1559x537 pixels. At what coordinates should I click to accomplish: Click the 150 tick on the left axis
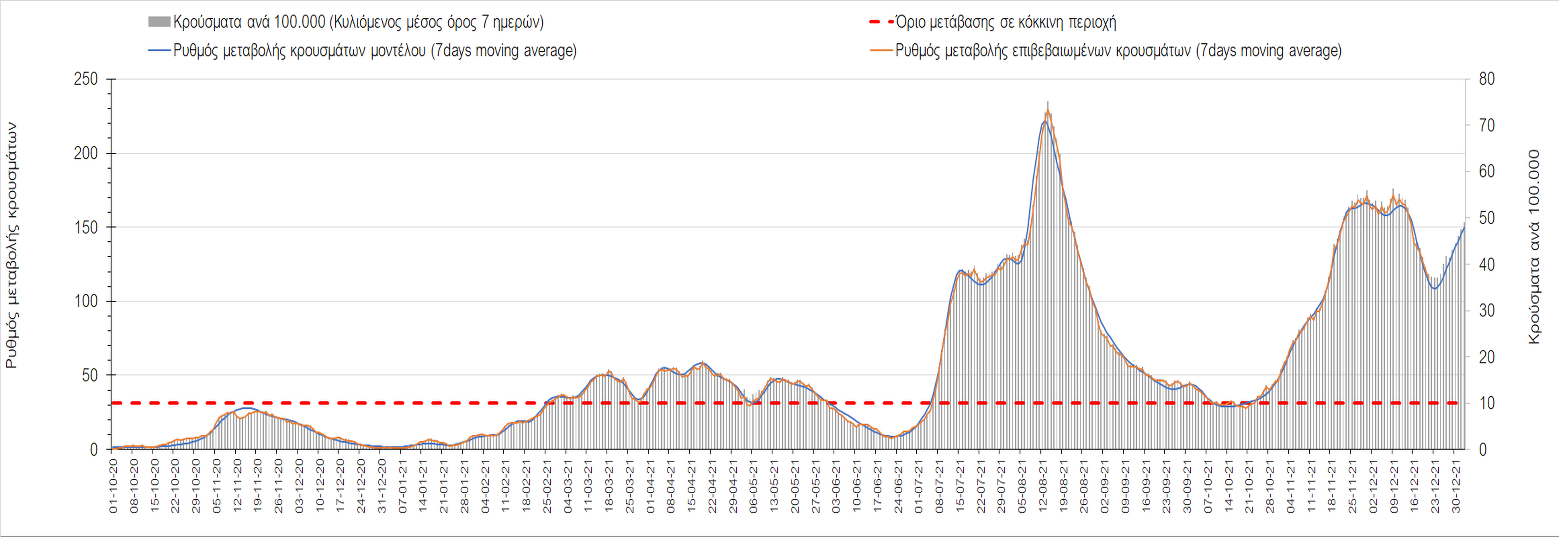pyautogui.click(x=85, y=228)
